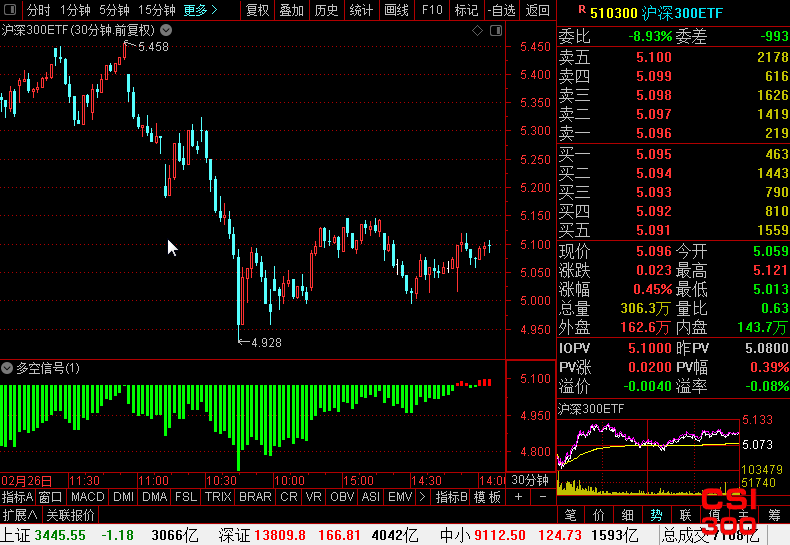Expand the 扩展 panel
790x545 pixels.
[x=20, y=515]
